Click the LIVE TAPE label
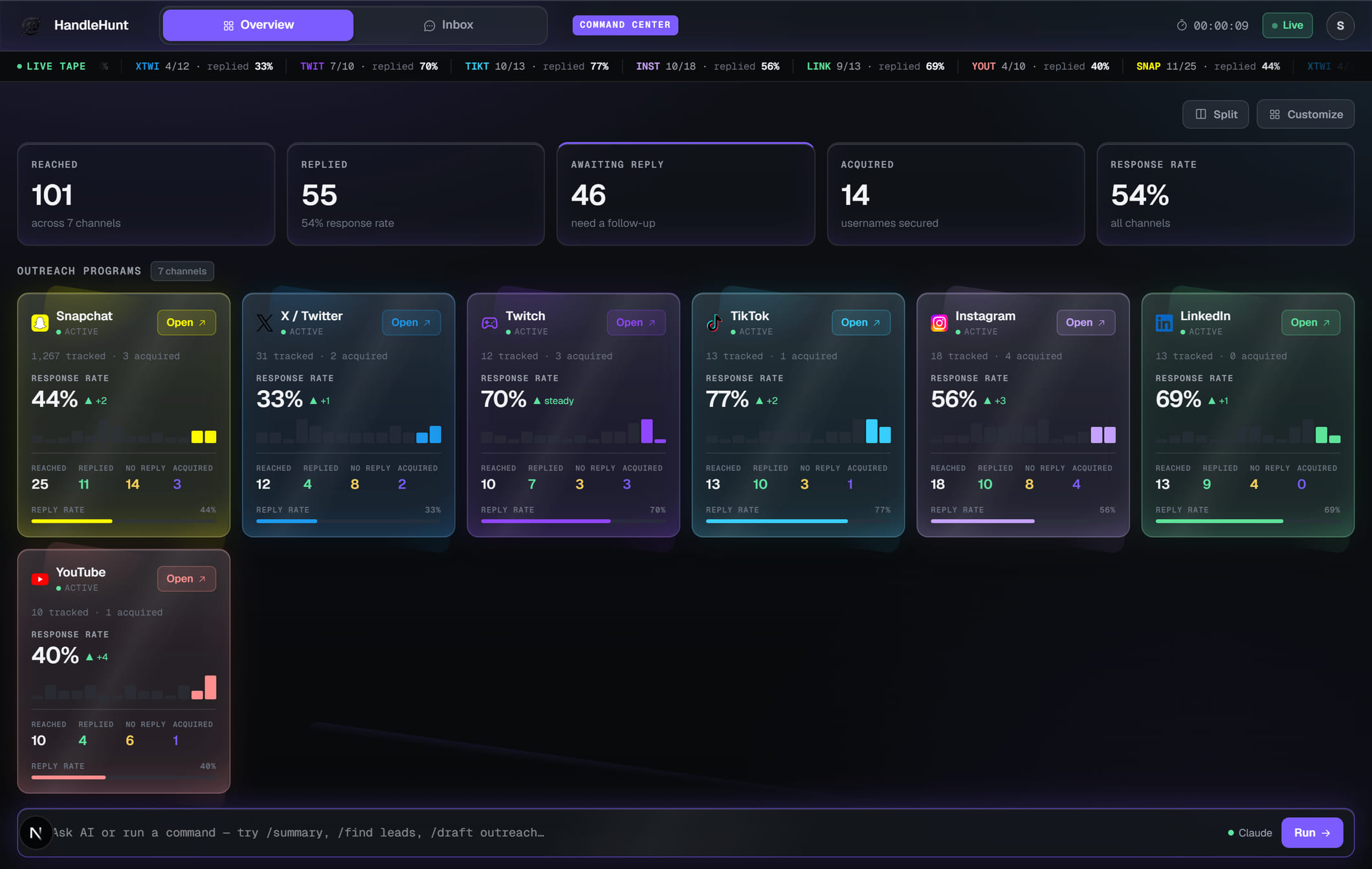The image size is (1372, 869). [x=51, y=67]
